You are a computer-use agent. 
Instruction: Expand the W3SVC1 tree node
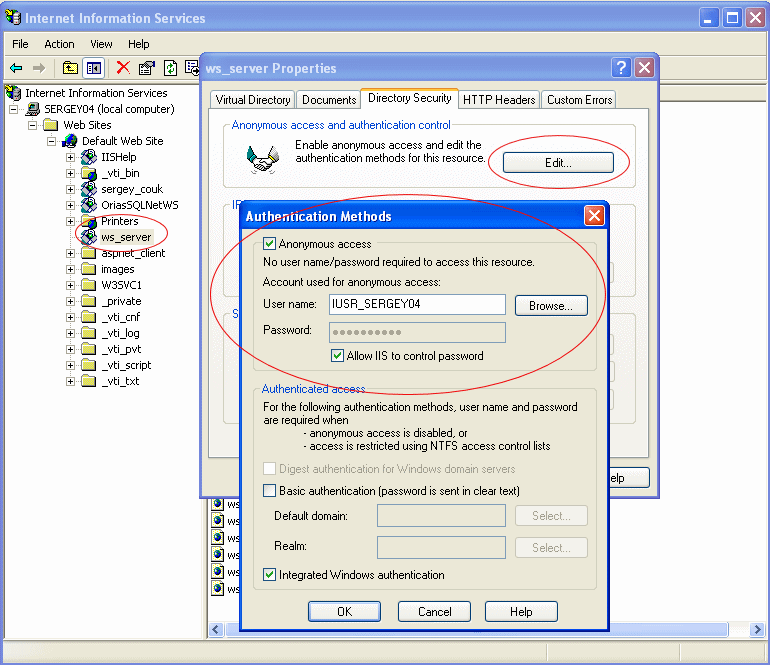coord(70,285)
